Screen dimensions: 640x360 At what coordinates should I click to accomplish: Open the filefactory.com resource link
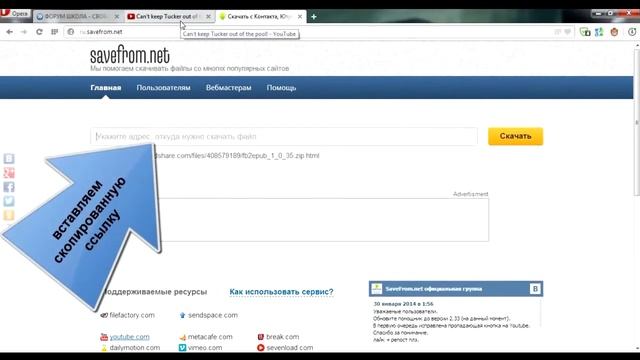tap(132, 315)
